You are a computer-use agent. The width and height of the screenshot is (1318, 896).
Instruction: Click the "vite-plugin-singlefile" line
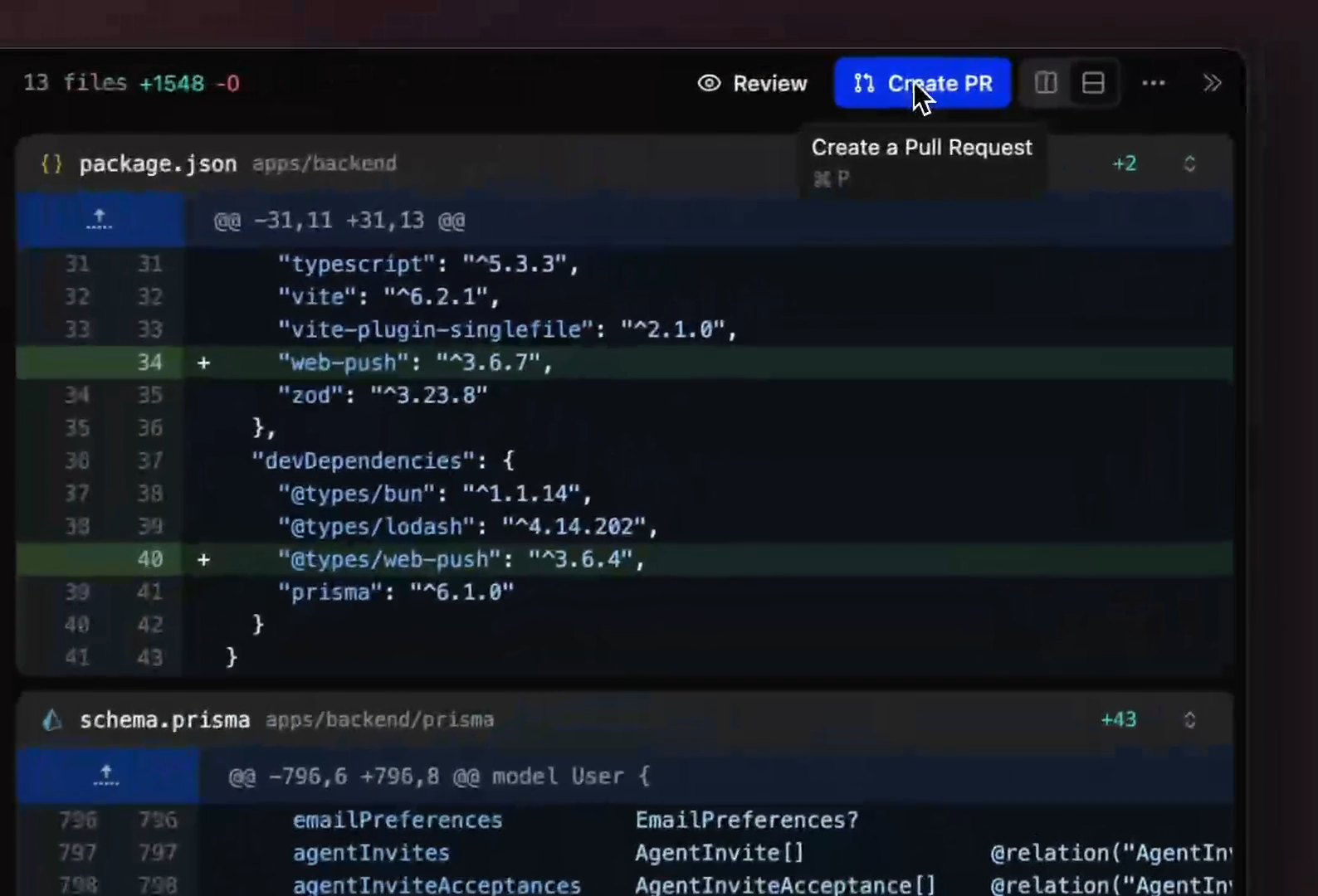[624, 329]
